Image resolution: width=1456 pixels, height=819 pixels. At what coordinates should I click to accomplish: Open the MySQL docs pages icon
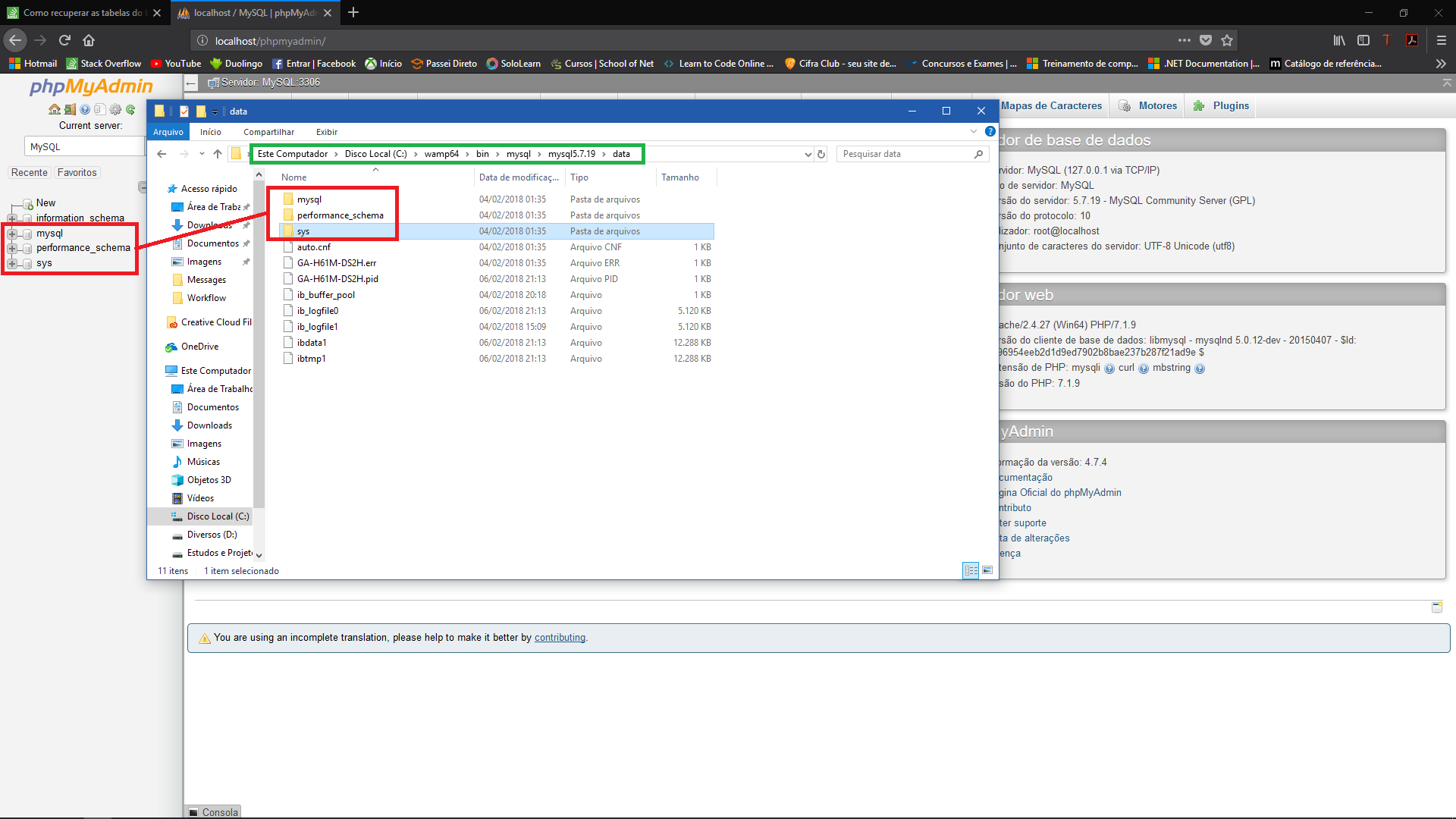100,109
